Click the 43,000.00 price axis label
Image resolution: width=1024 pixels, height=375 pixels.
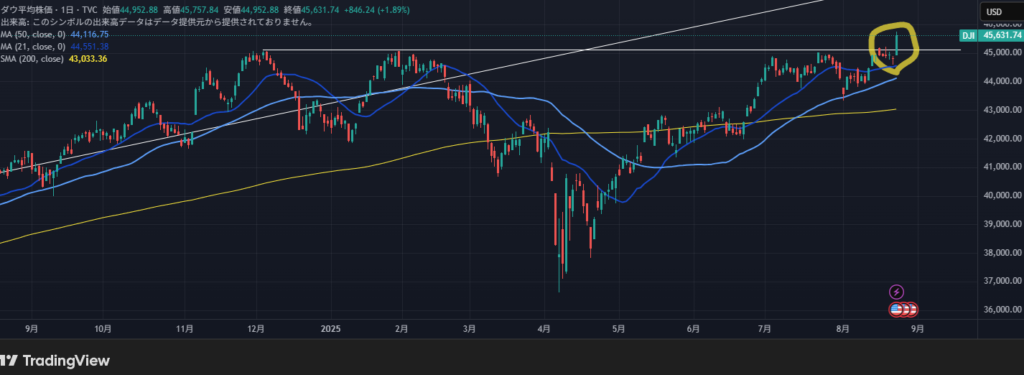[1001, 110]
